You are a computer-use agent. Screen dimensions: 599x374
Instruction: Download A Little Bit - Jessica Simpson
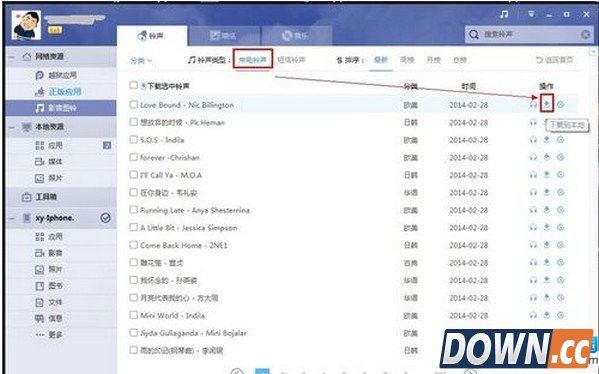point(547,227)
